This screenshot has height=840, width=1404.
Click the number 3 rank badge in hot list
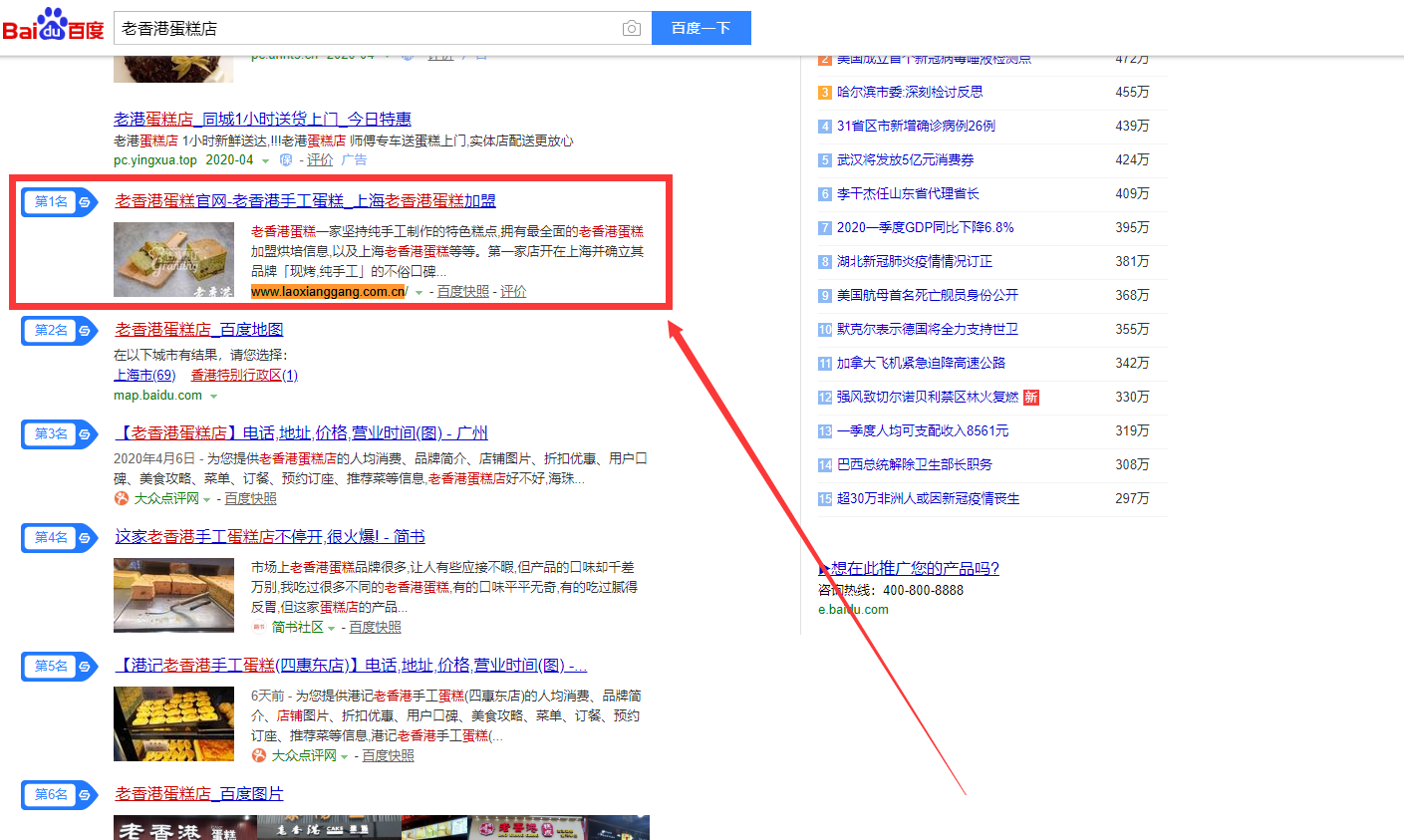pos(825,93)
